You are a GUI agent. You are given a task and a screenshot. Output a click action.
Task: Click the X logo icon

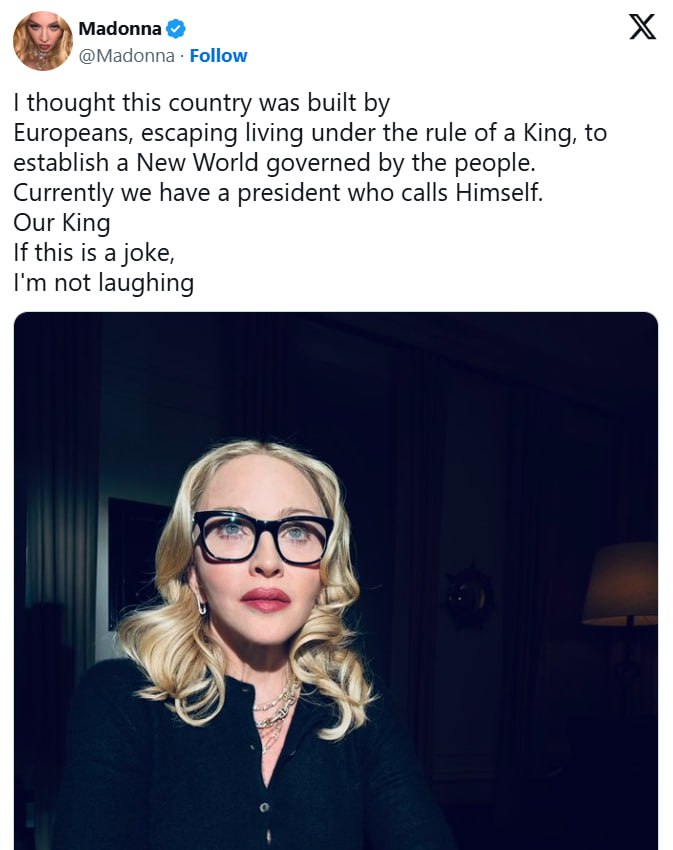click(643, 27)
